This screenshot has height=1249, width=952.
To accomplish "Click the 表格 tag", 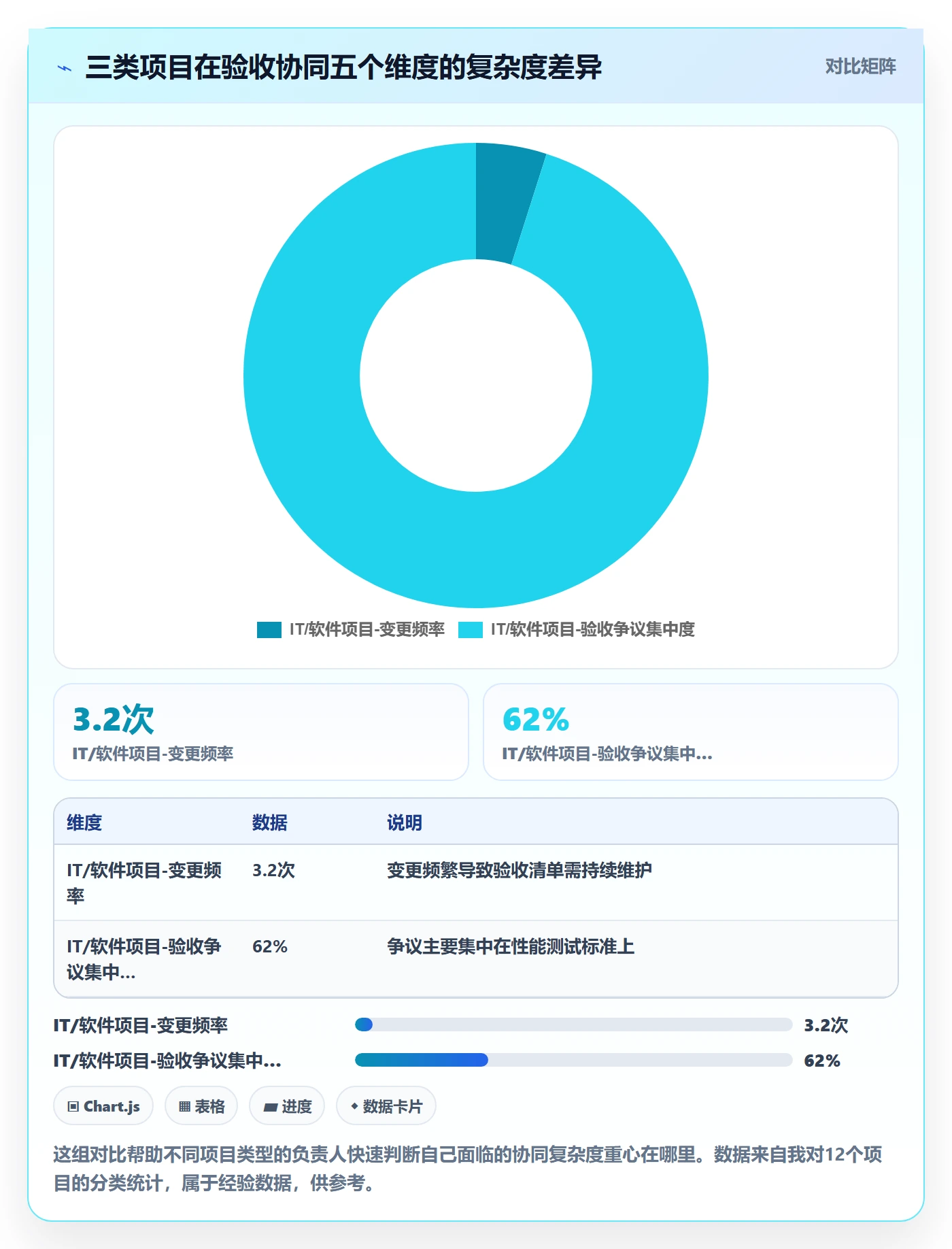I will (x=201, y=1106).
